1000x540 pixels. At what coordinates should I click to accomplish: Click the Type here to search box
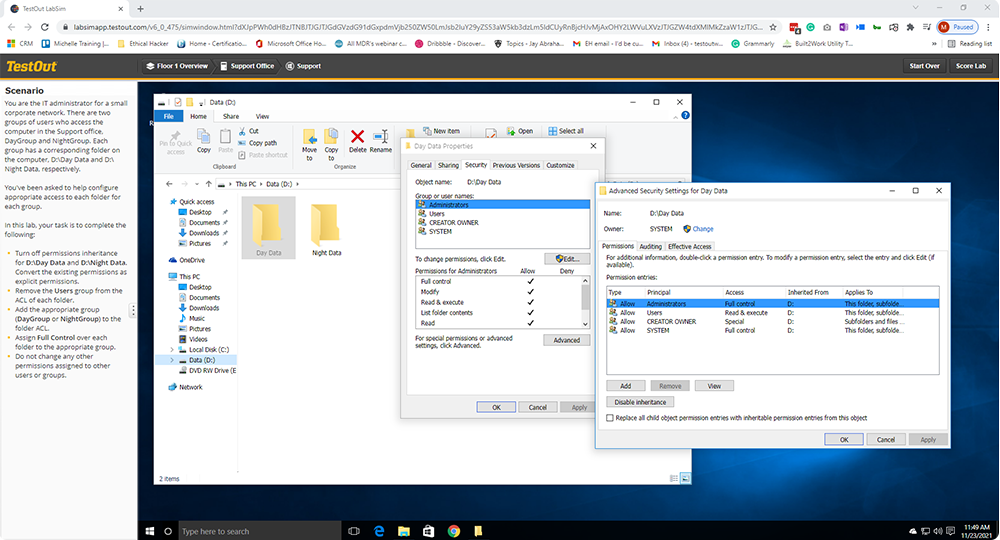tap(259, 531)
